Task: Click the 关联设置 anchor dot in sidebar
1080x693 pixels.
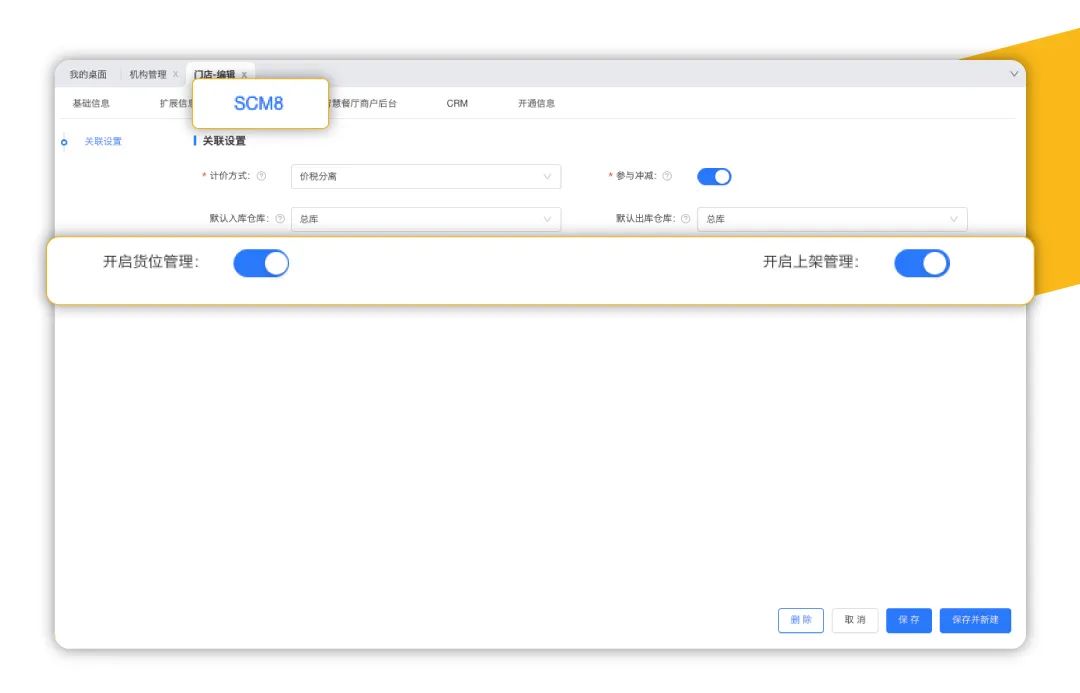Action: click(x=64, y=142)
